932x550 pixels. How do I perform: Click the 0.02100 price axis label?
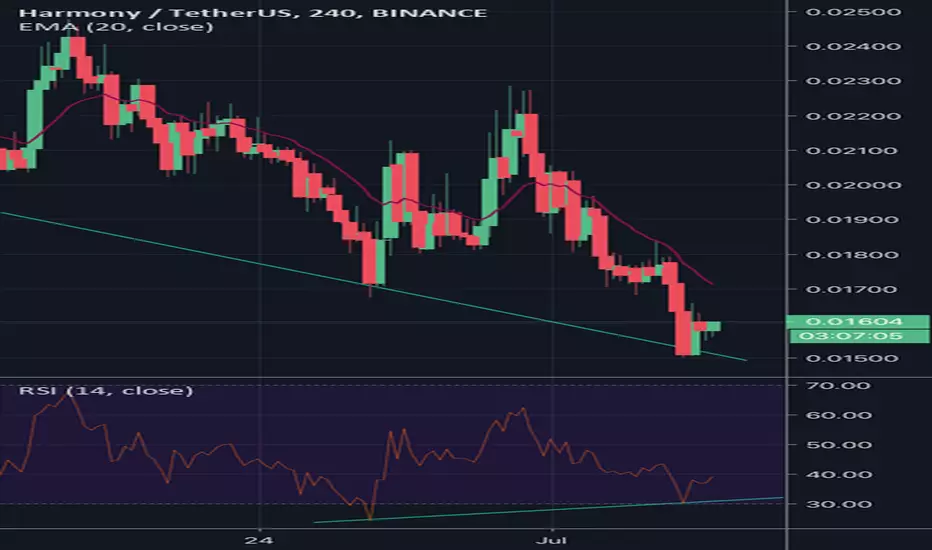853,150
